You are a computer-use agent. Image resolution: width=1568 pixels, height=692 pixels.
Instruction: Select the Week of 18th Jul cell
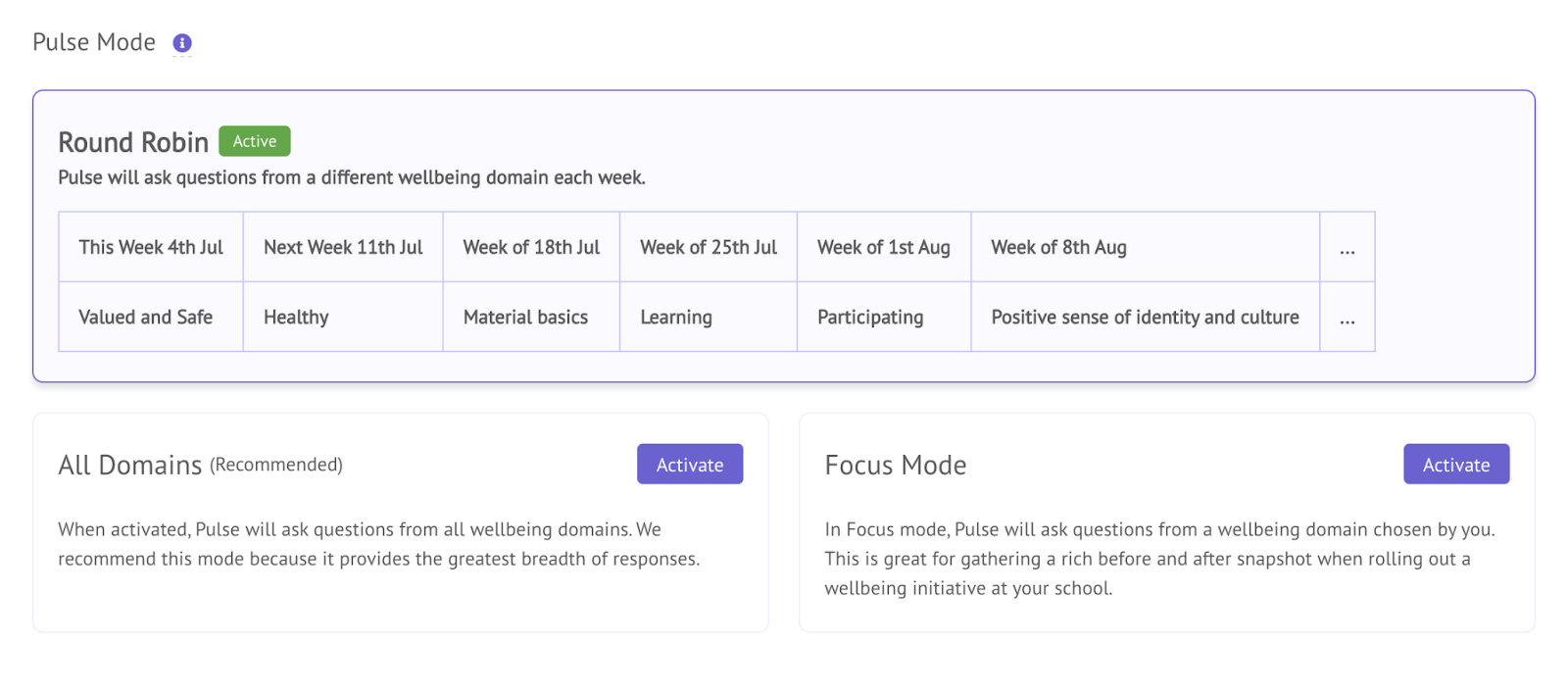(531, 248)
